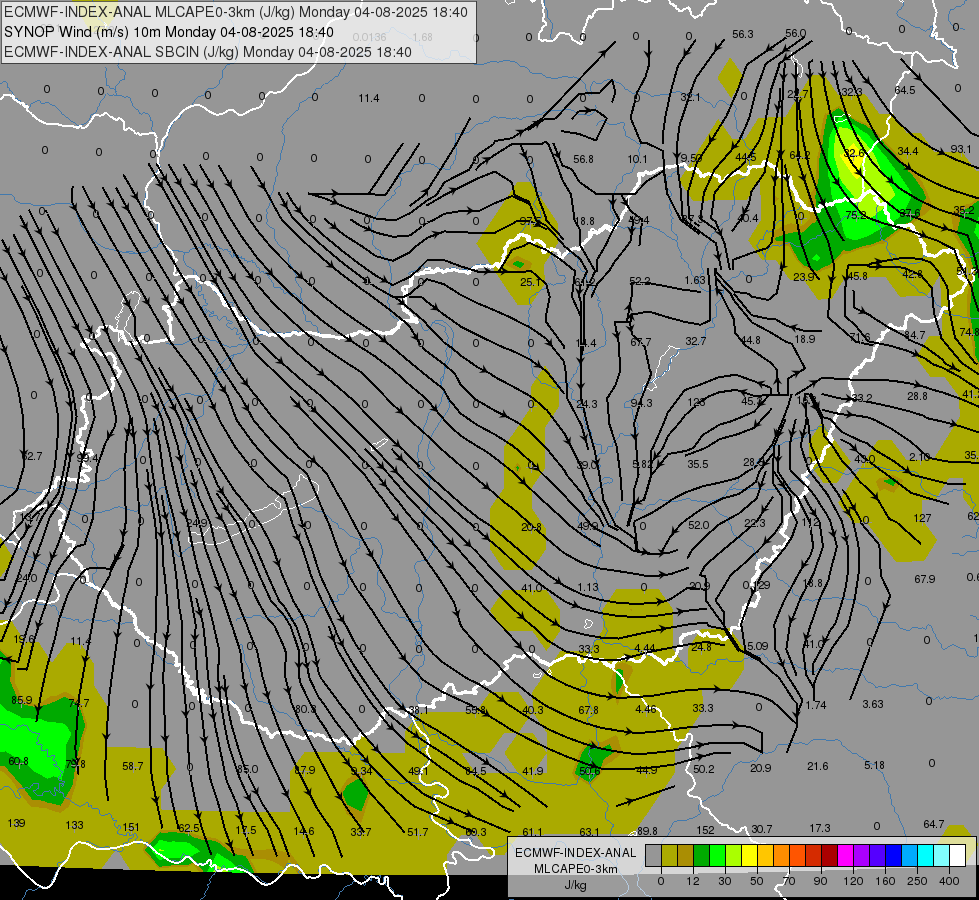The image size is (979, 900).
Task: Click the map value 85.9
Action: [x=21, y=700]
